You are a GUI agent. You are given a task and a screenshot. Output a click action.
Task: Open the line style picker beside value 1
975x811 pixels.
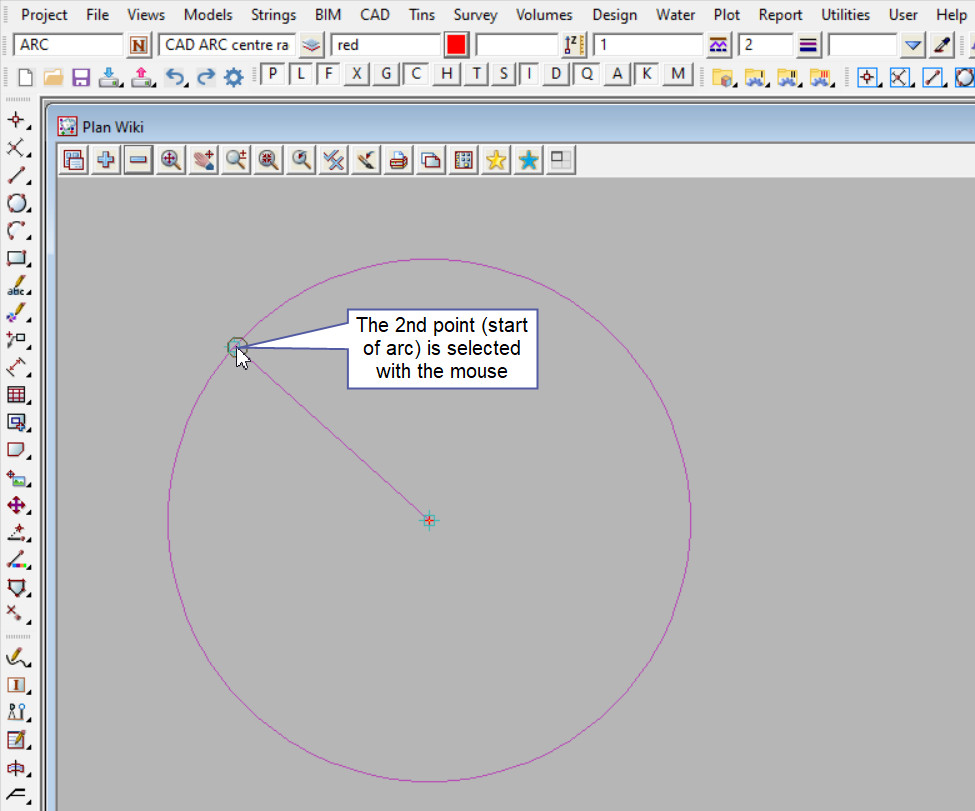(x=718, y=45)
